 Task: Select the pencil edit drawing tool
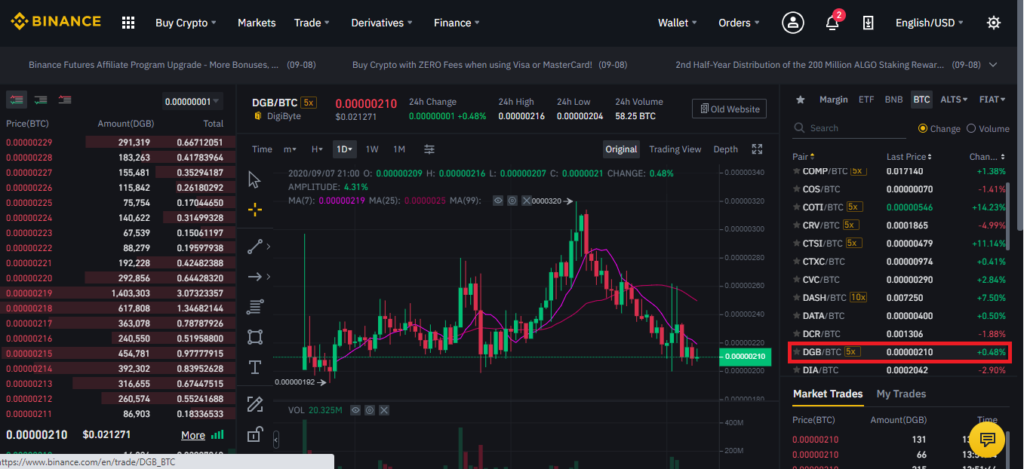(x=255, y=404)
